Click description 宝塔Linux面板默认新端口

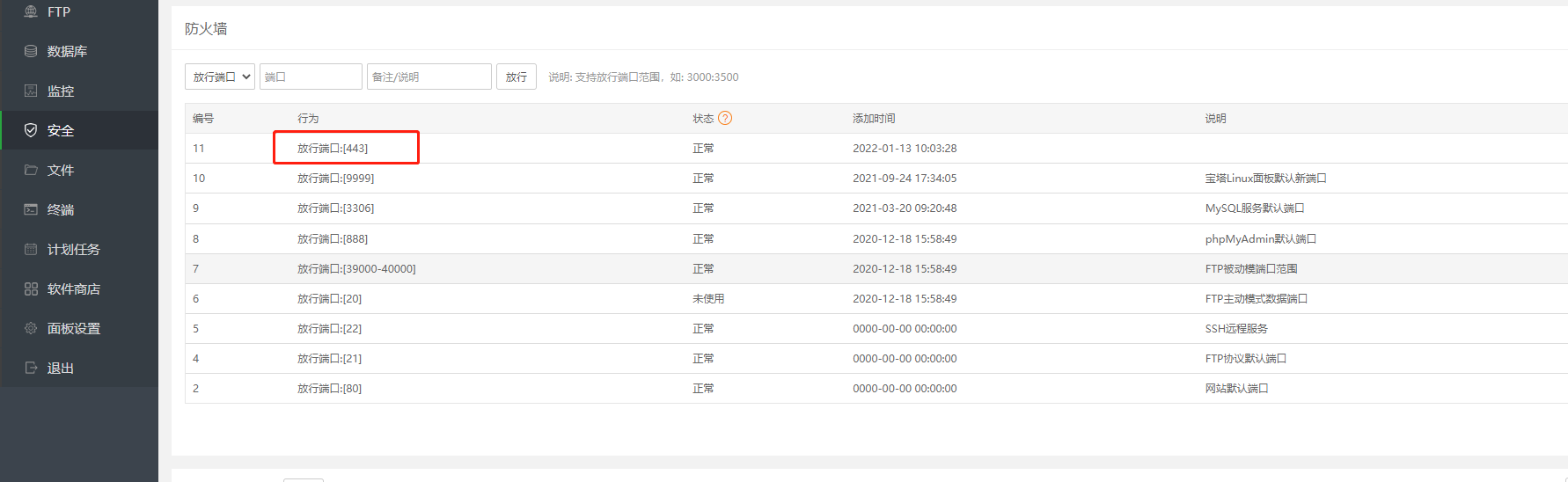point(1265,178)
